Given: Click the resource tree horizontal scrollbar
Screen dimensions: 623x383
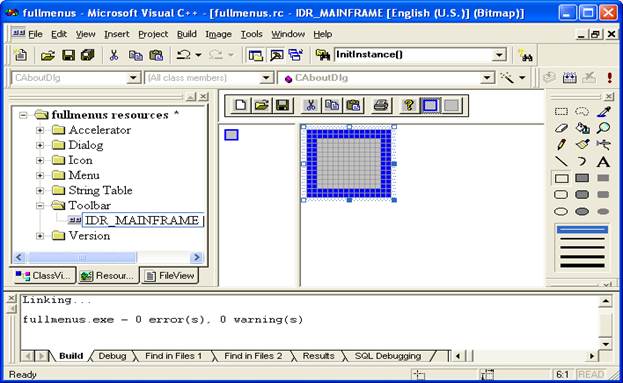Looking at the screenshot, I should (x=107, y=257).
